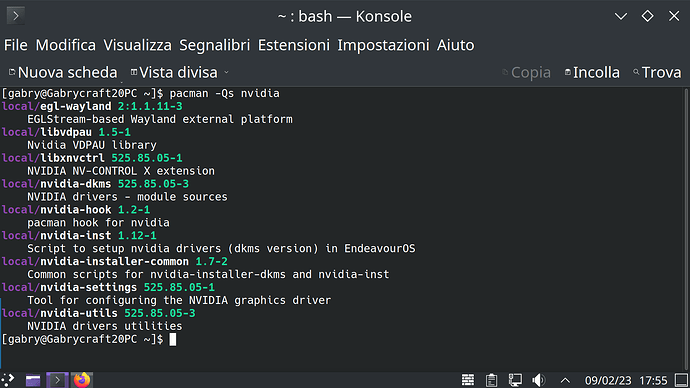Click the 'nvidia-dkms' package name
This screenshot has width=690, height=388.
[x=76, y=184]
